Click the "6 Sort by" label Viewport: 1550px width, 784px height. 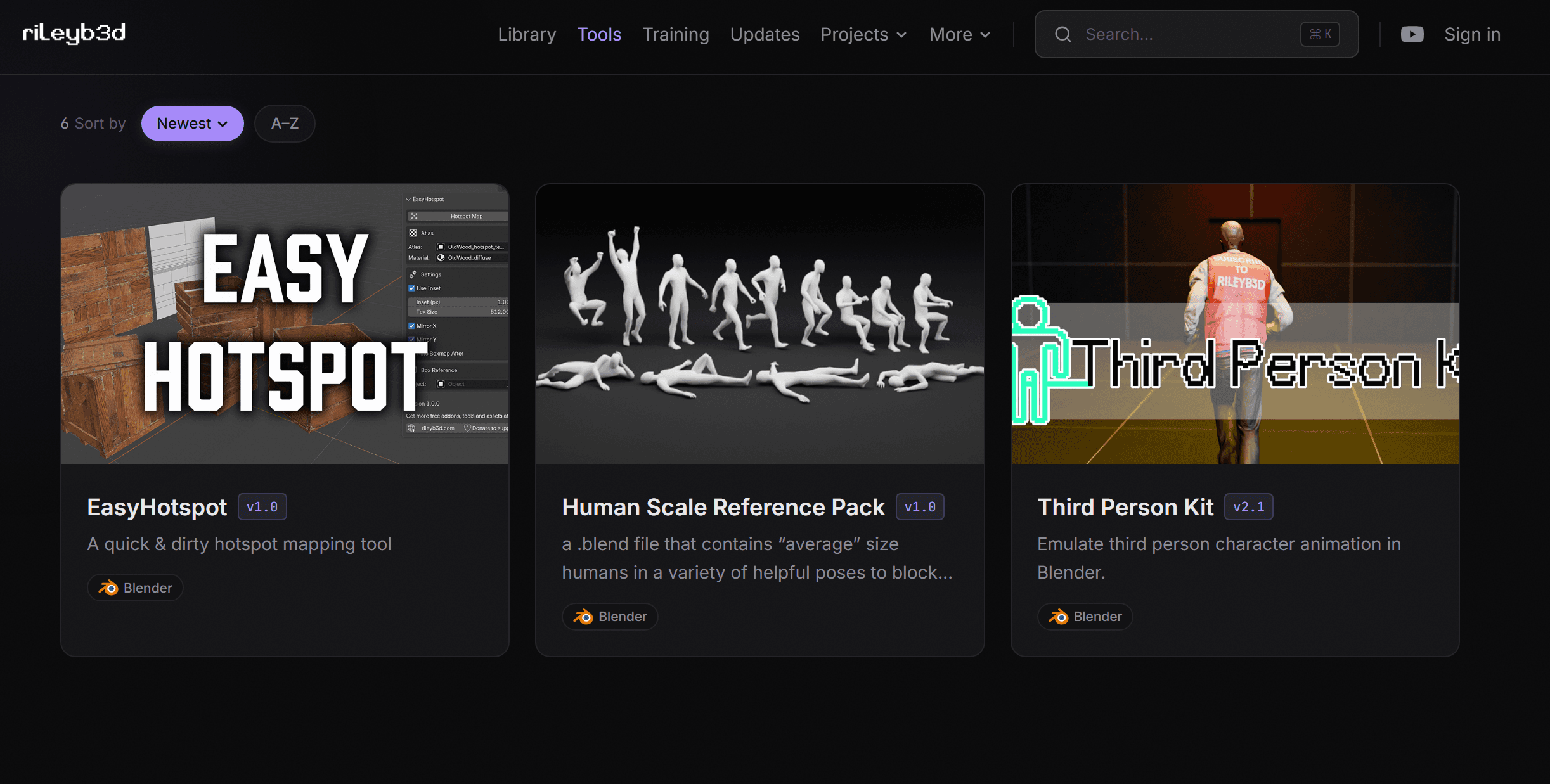point(93,124)
